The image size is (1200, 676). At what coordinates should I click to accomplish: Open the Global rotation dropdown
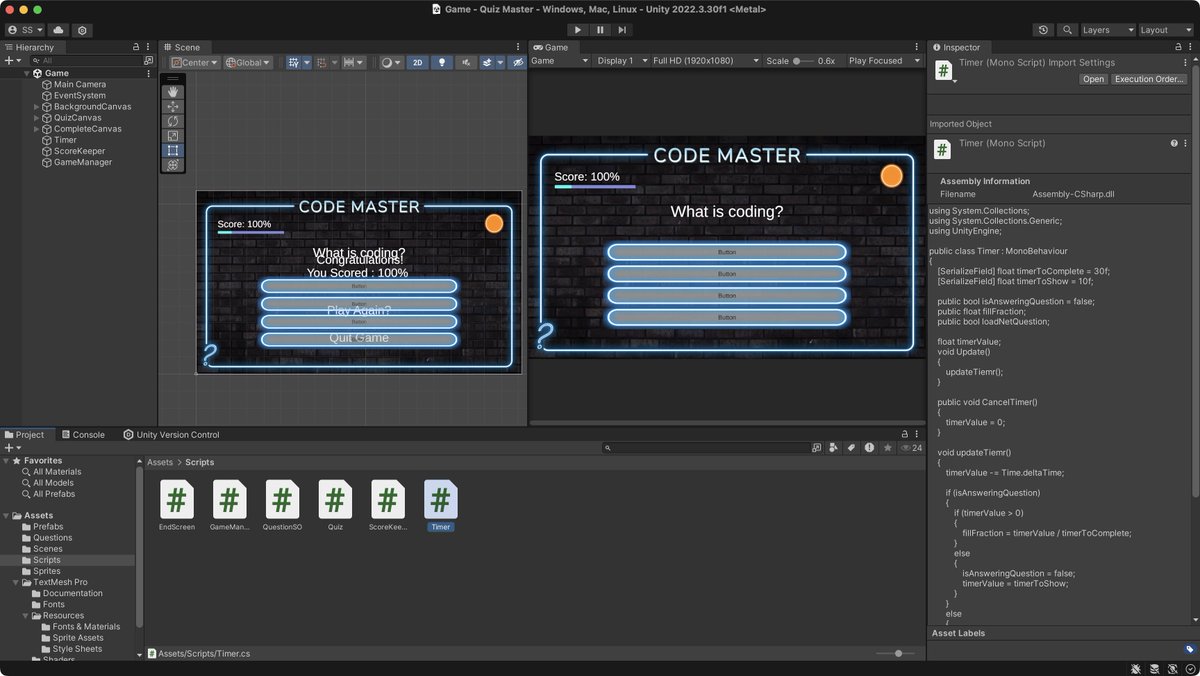click(x=249, y=62)
